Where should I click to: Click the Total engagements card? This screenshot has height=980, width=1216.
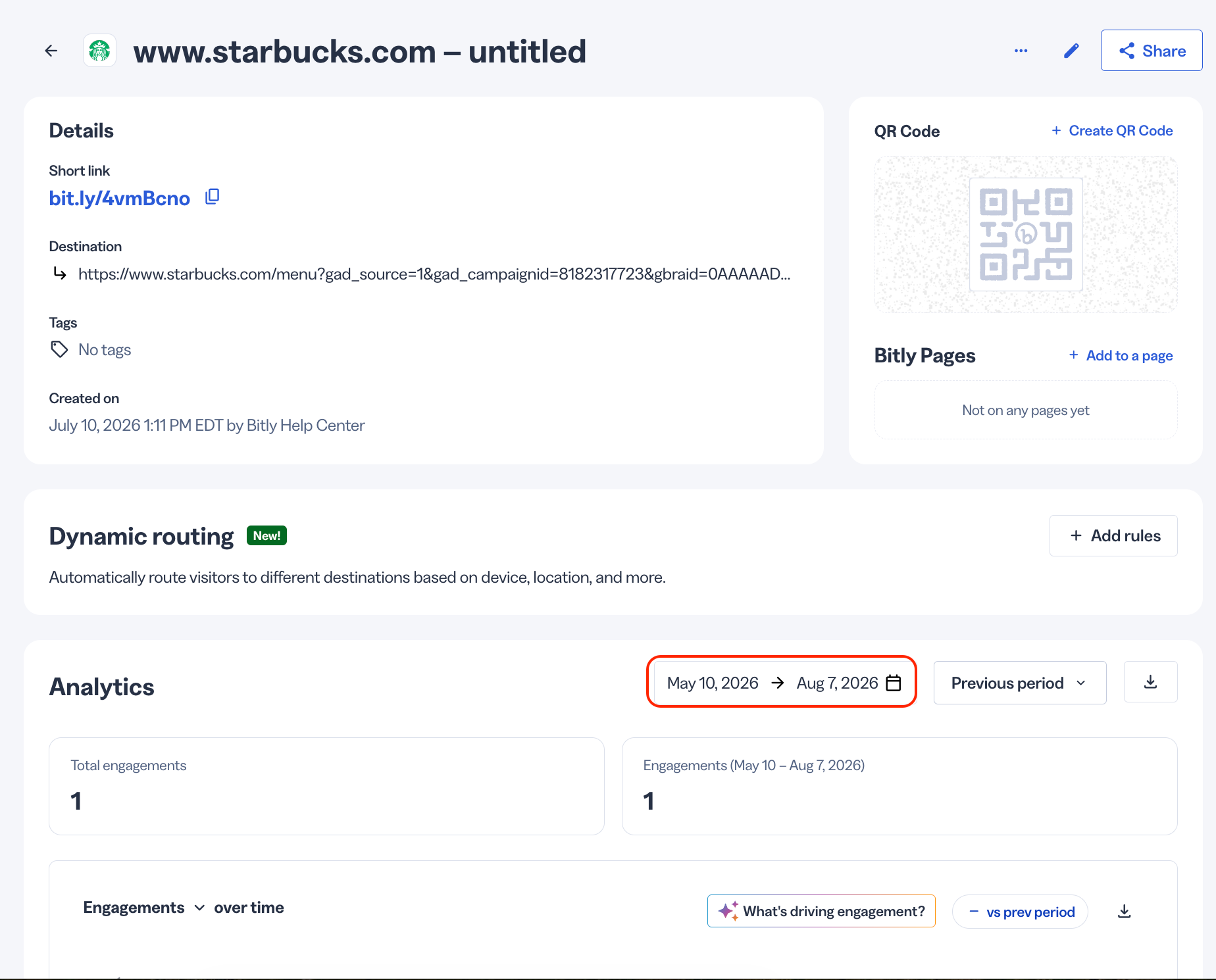[x=326, y=786]
